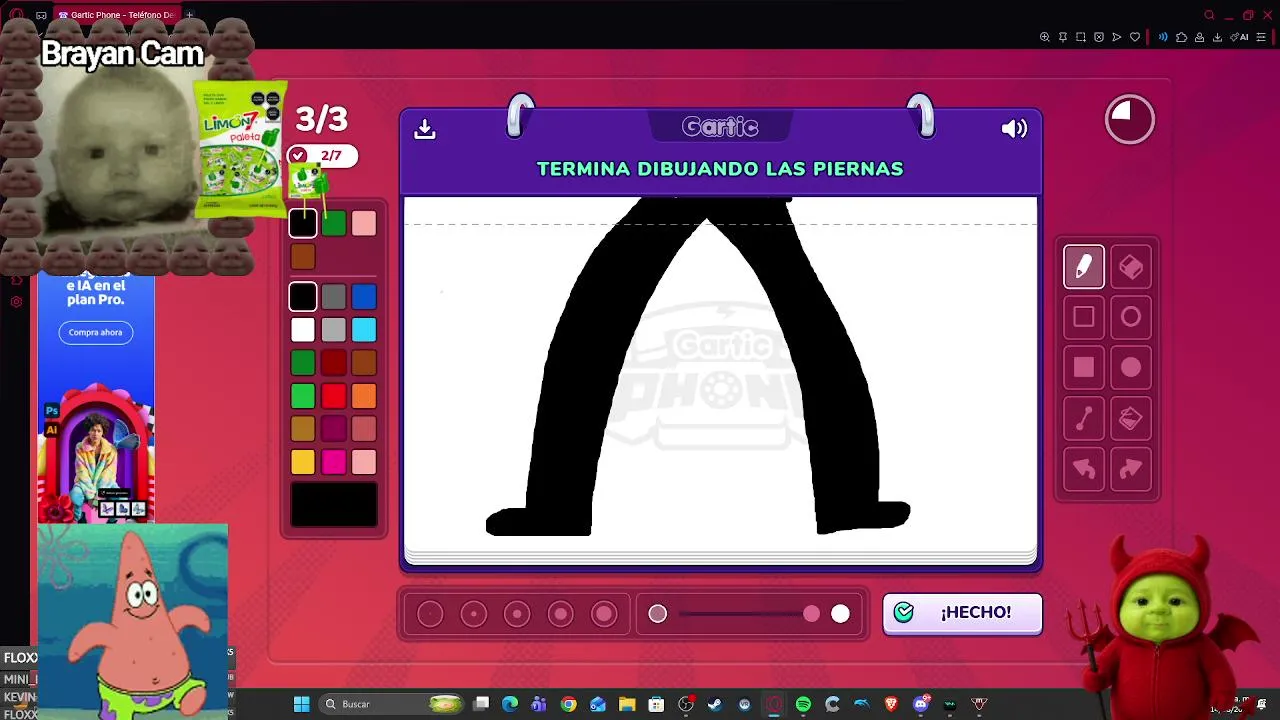1280x720 pixels.
Task: Pick the blue color swatch
Action: tap(364, 296)
